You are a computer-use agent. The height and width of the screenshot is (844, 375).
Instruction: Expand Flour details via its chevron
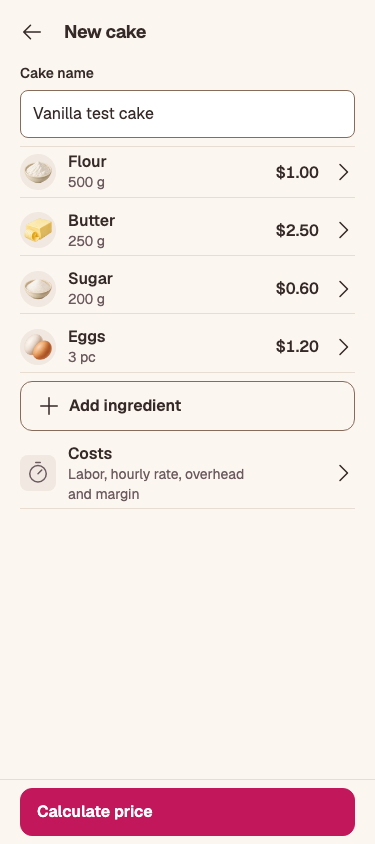[344, 172]
